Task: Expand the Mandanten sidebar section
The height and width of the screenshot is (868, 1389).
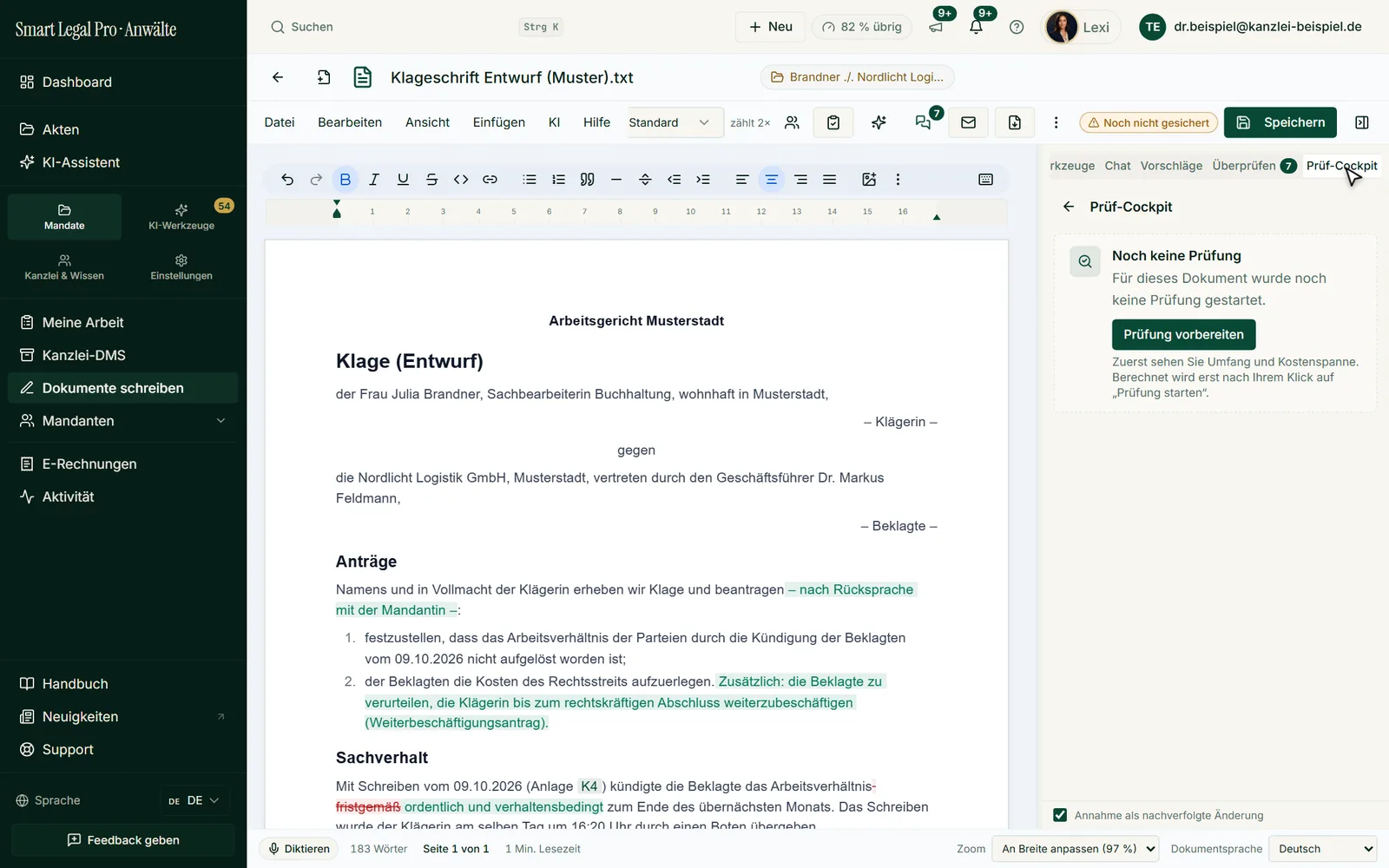Action: click(221, 421)
